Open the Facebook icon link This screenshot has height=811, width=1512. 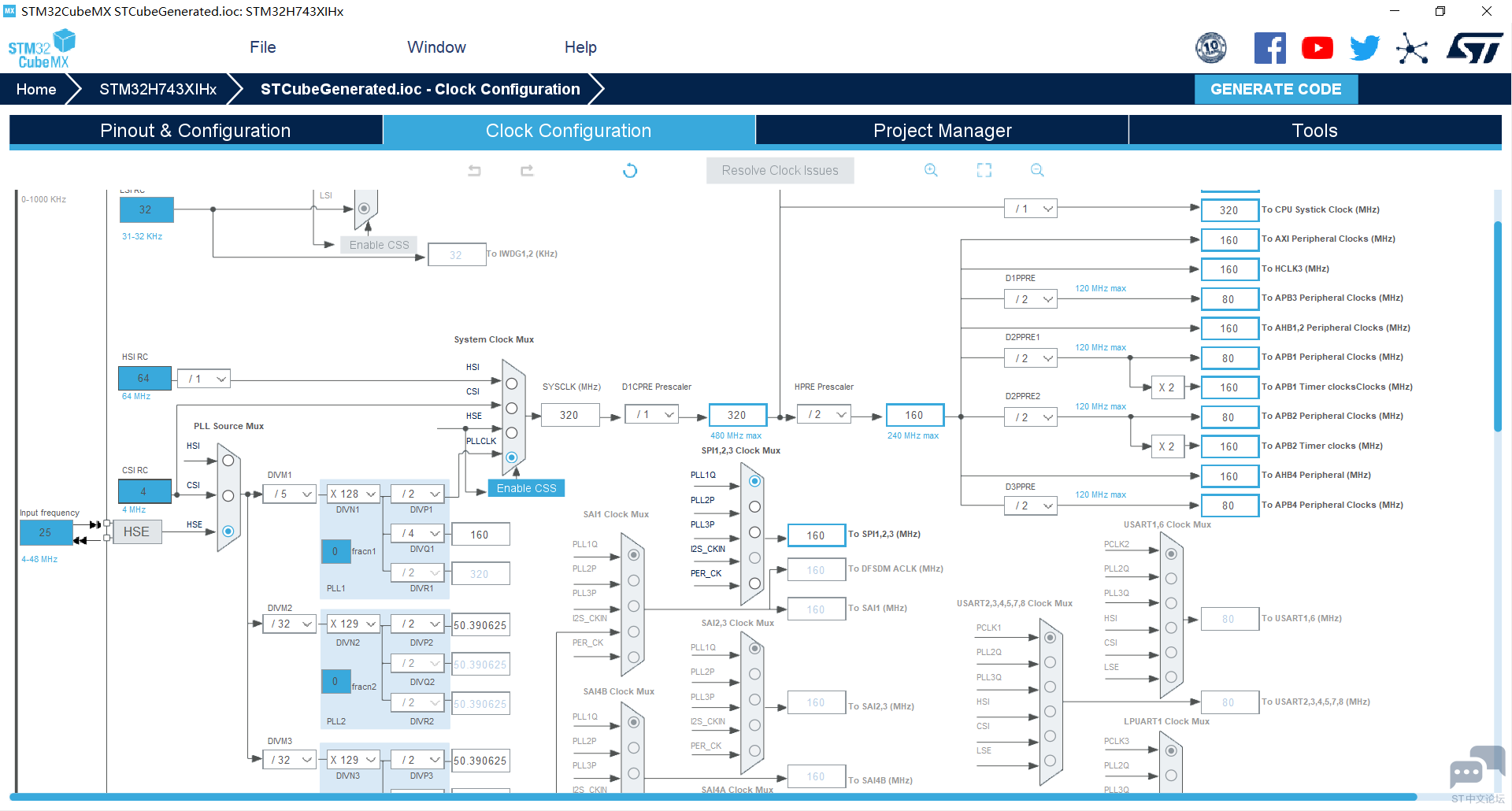pyautogui.click(x=1269, y=48)
